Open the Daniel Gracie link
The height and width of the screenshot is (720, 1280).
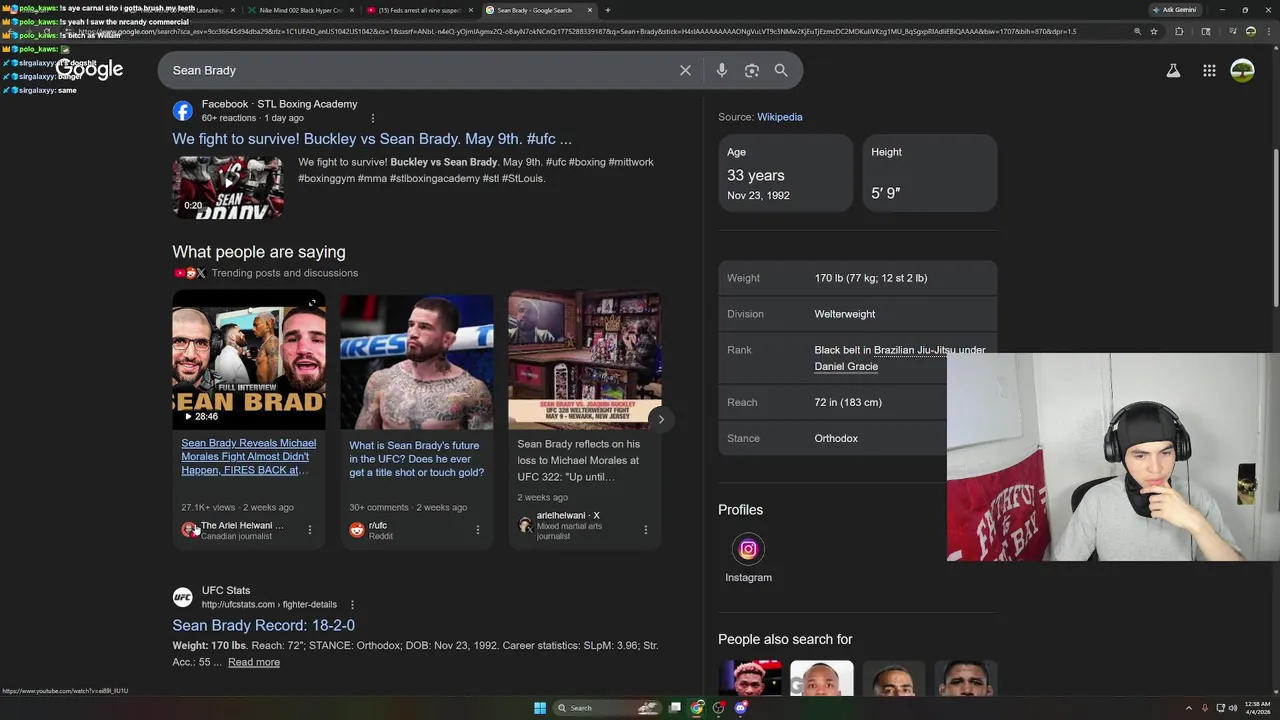(846, 366)
